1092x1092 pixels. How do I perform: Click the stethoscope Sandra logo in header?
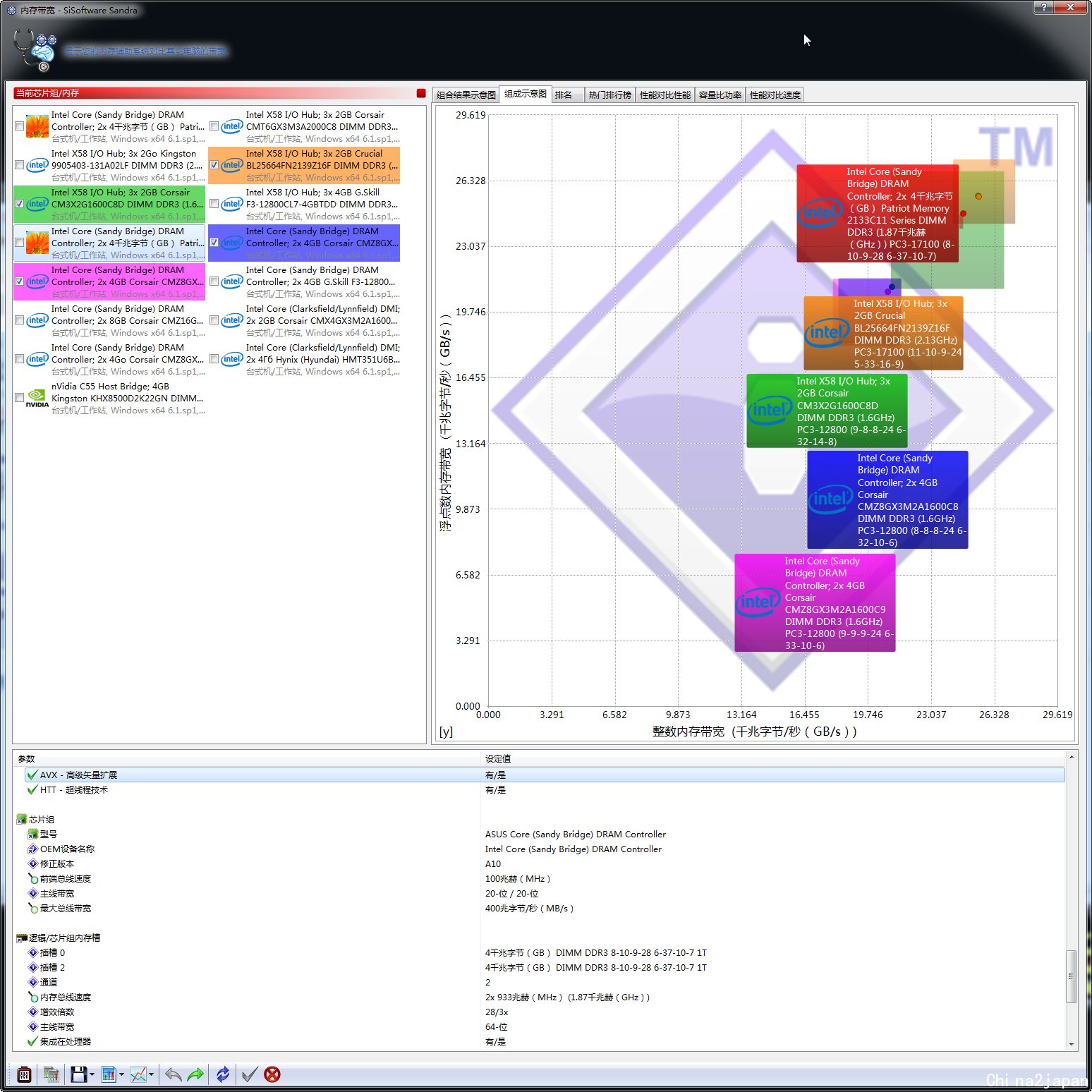(x=35, y=50)
